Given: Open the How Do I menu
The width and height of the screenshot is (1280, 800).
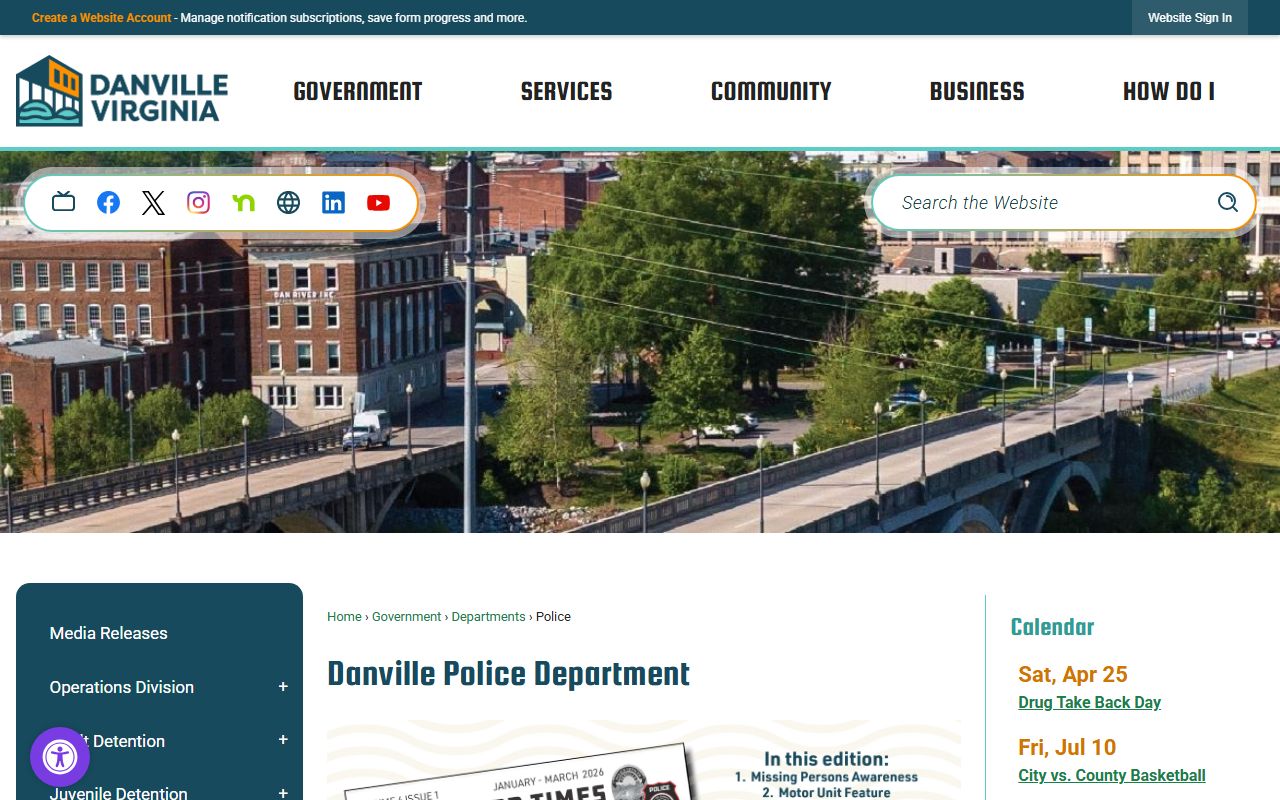Looking at the screenshot, I should click(x=1169, y=92).
